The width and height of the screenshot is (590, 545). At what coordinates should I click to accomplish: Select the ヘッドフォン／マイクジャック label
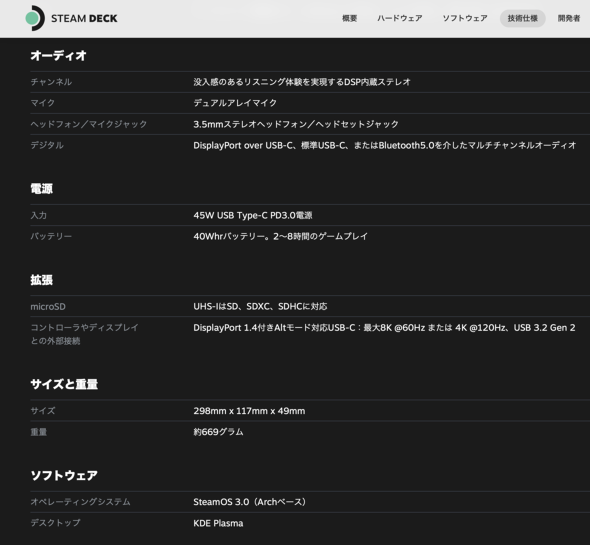(88, 124)
